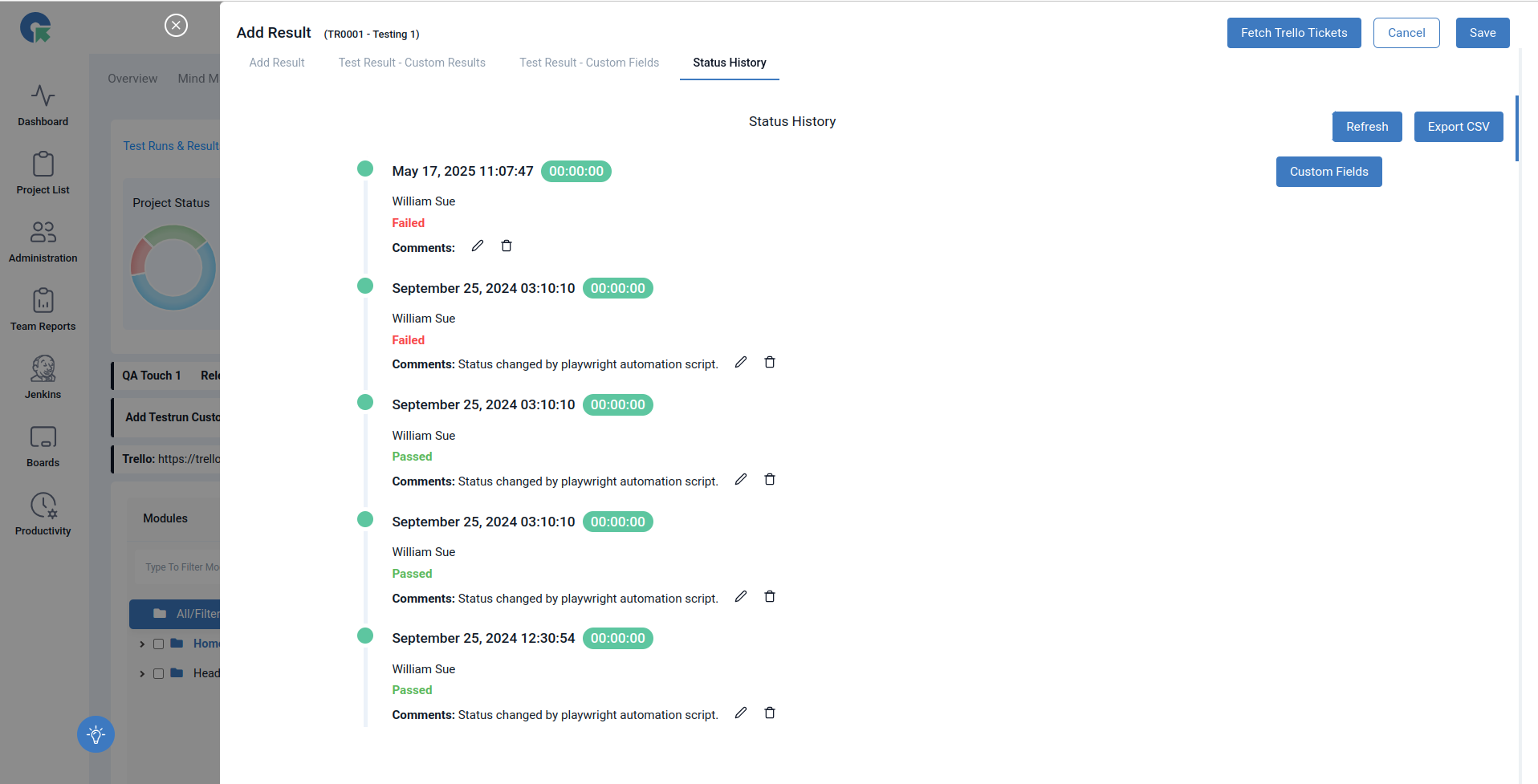Image resolution: width=1538 pixels, height=784 pixels.
Task: Switch to Test Result - Custom Results tab
Action: pos(412,63)
